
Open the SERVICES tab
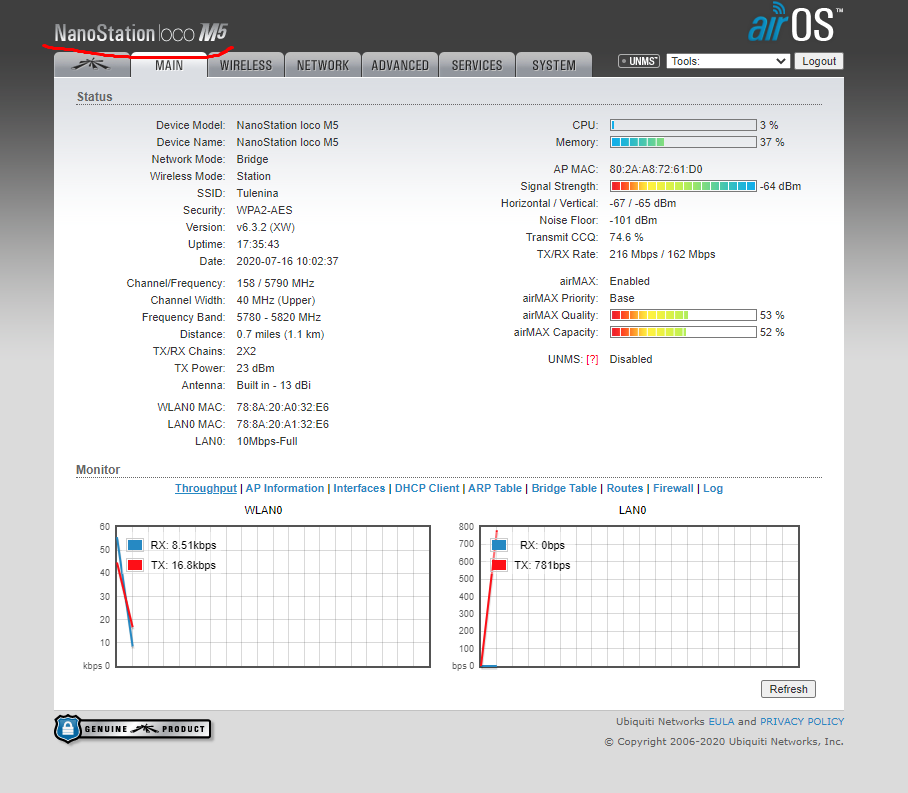477,65
